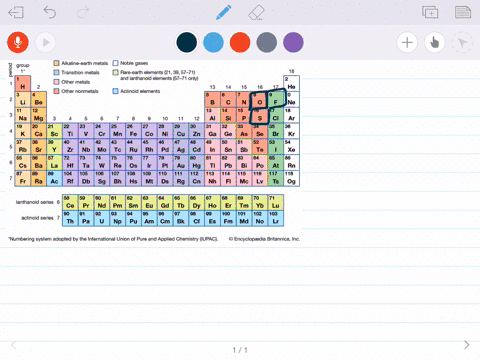Image resolution: width=480 pixels, height=360 pixels.
Task: Start recording with the microphone button
Action: (18, 42)
